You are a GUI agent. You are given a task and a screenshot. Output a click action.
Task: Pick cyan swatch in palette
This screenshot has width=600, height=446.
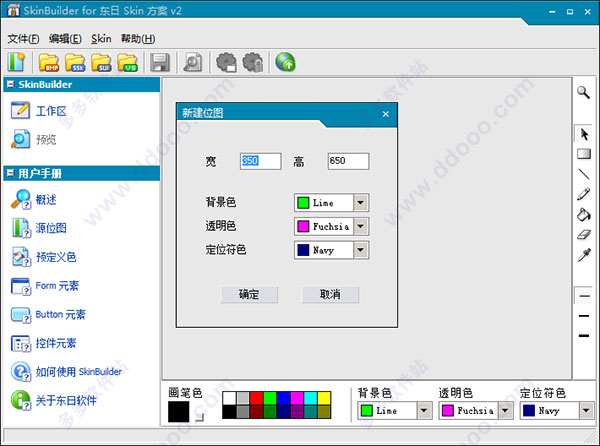310,398
